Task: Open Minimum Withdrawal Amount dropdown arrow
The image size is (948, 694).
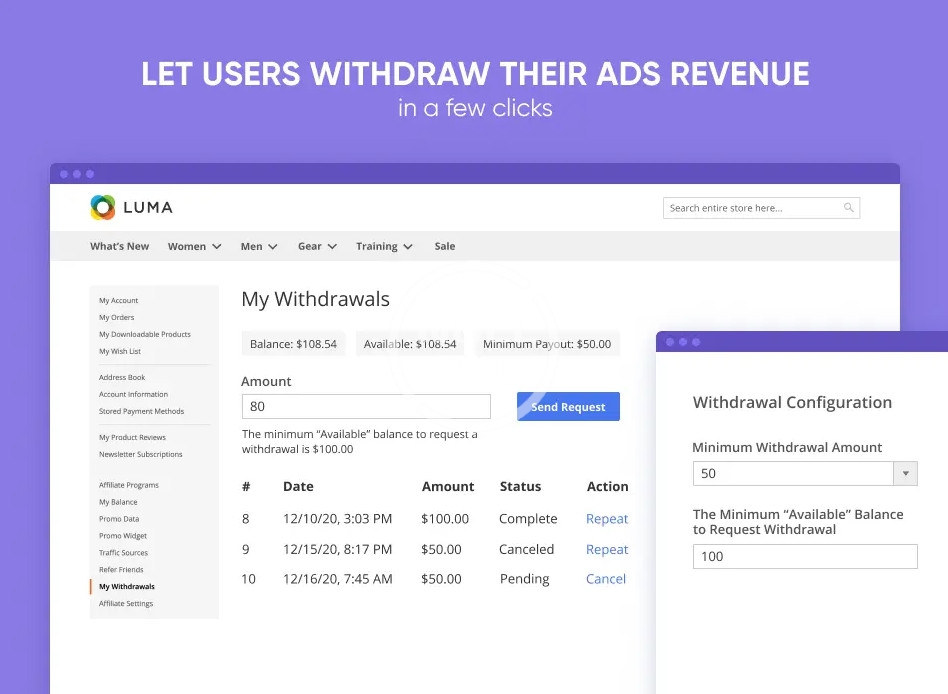Action: tap(905, 474)
